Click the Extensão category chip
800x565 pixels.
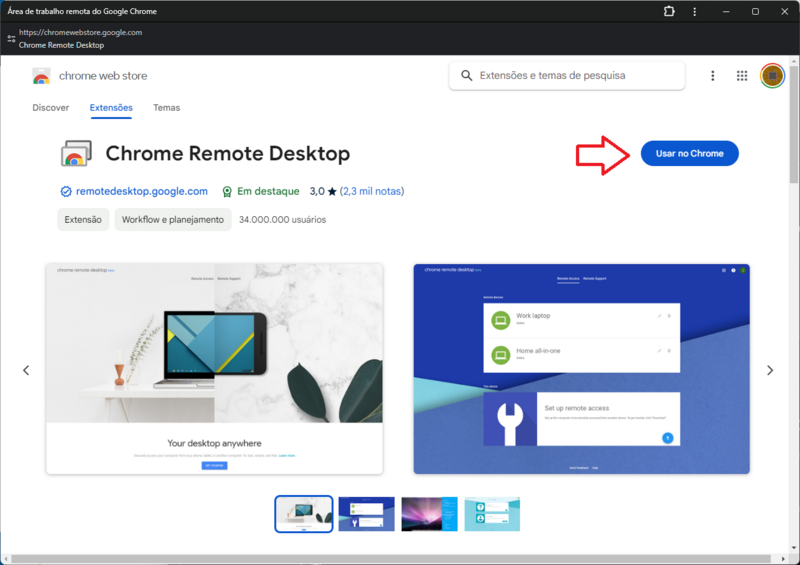[x=83, y=219]
